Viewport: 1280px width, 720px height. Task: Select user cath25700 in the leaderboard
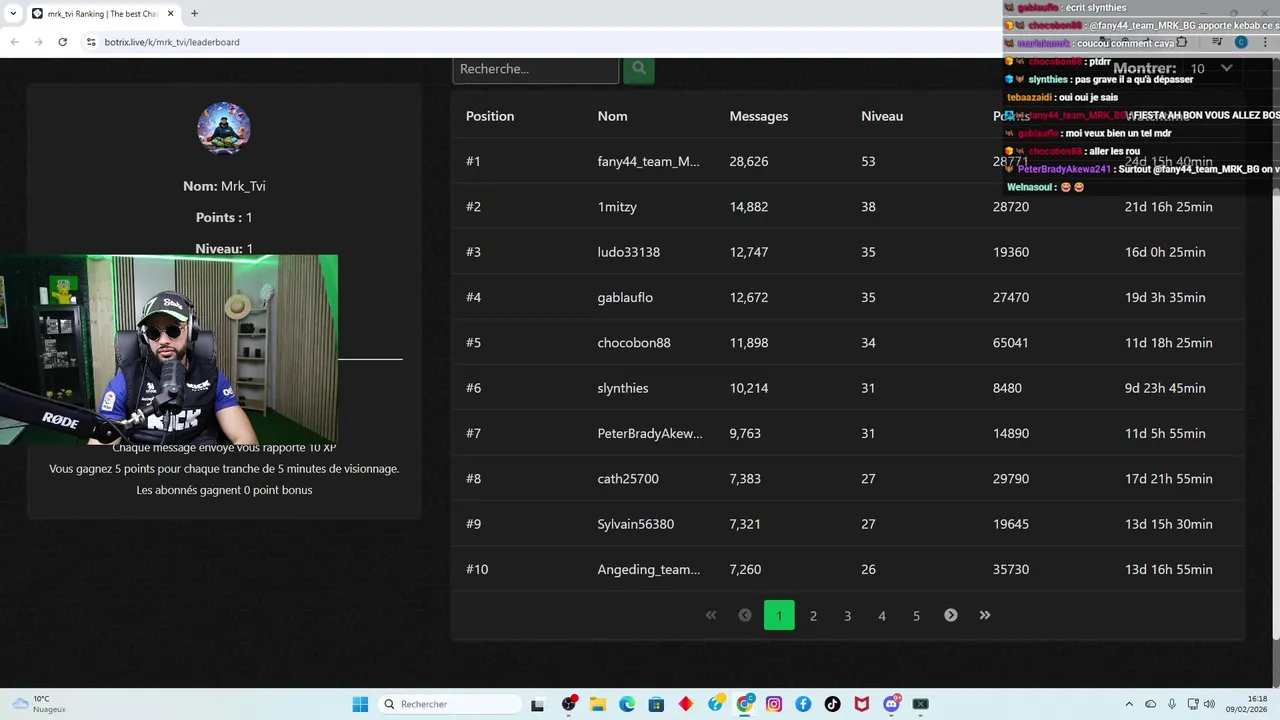pyautogui.click(x=628, y=479)
